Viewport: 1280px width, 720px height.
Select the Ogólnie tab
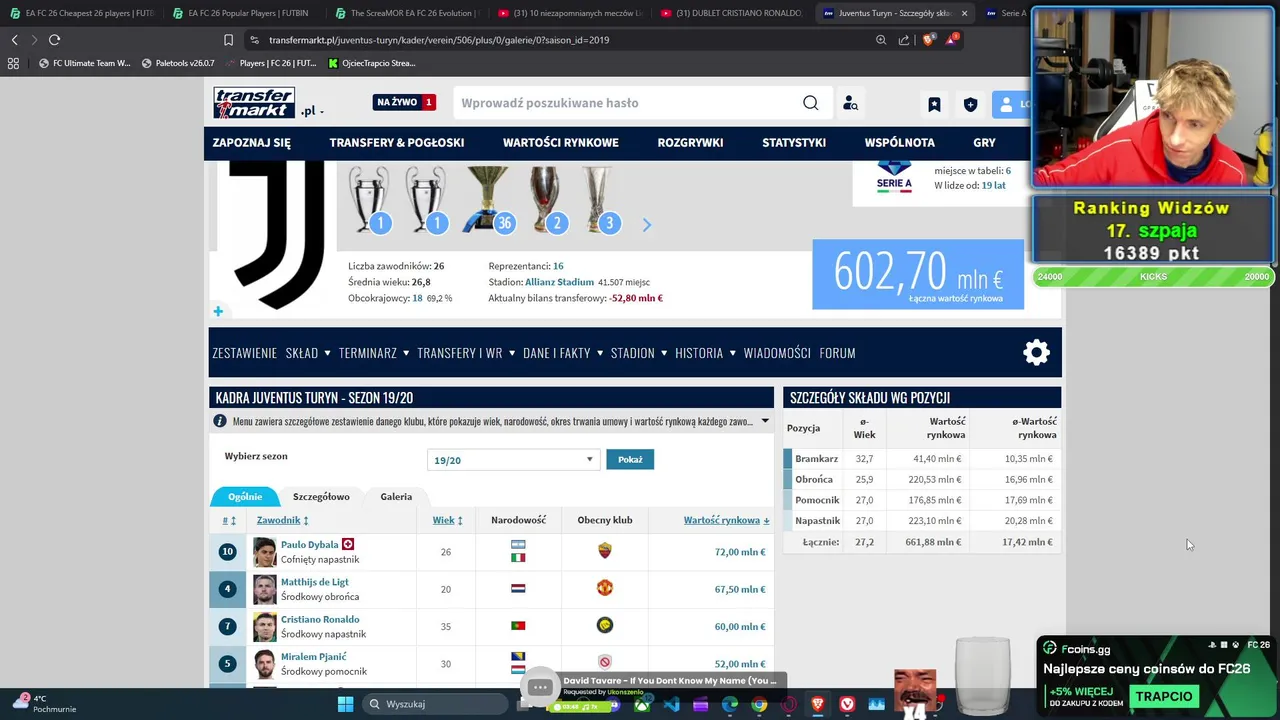(245, 497)
